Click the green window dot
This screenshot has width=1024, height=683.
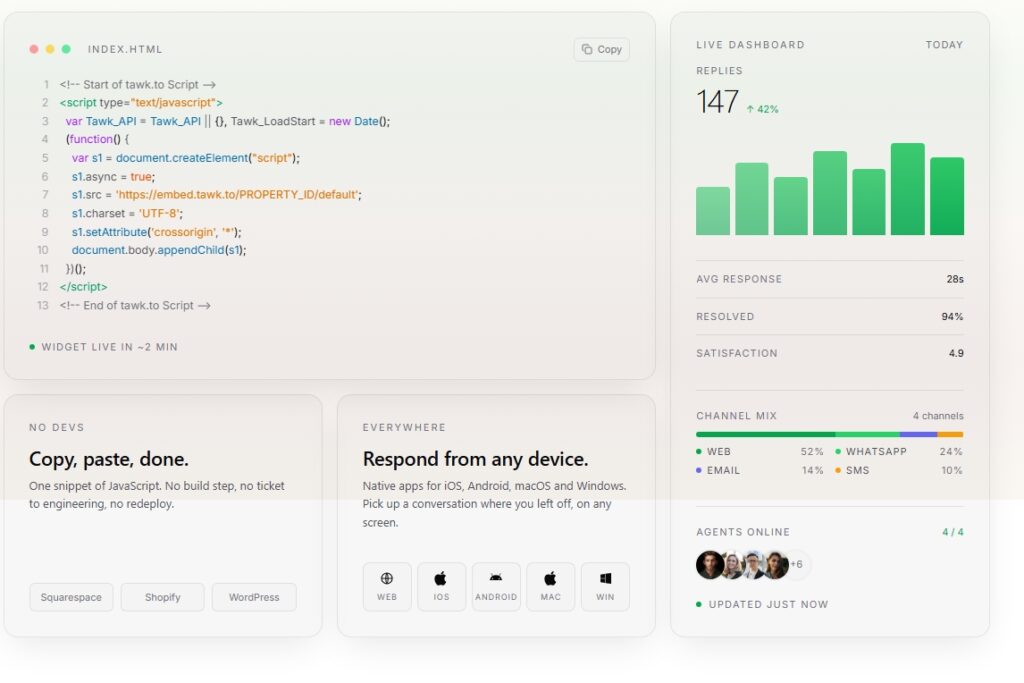(x=66, y=49)
